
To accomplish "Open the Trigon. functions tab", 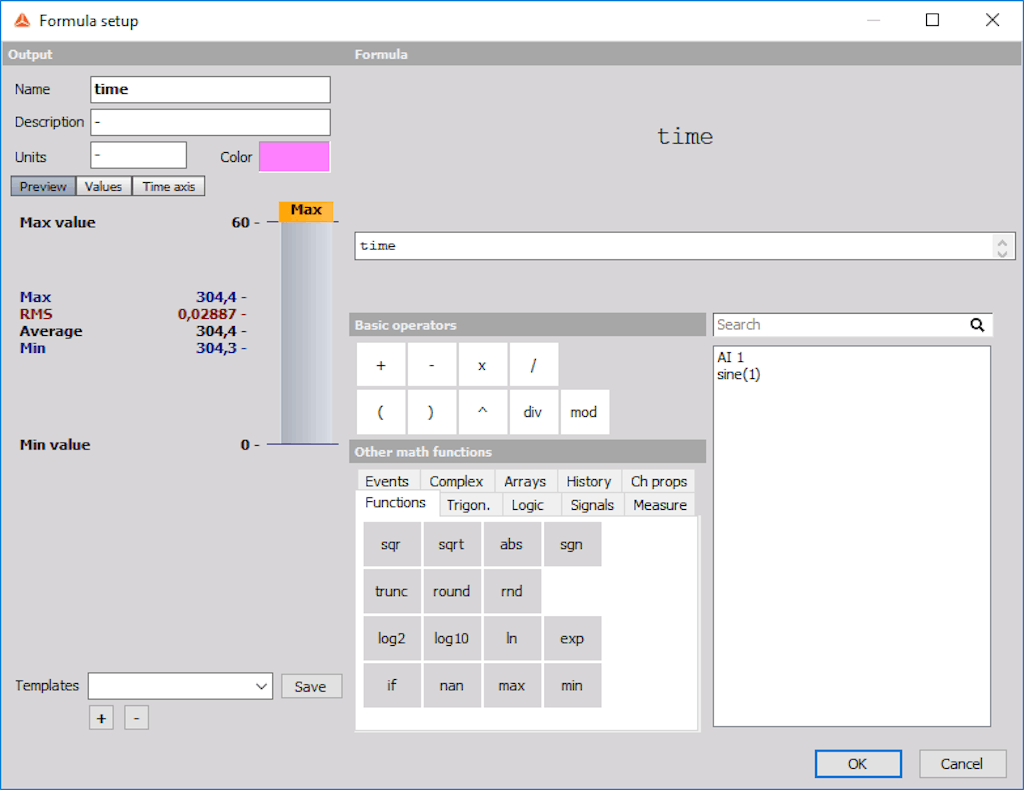I will coord(468,505).
